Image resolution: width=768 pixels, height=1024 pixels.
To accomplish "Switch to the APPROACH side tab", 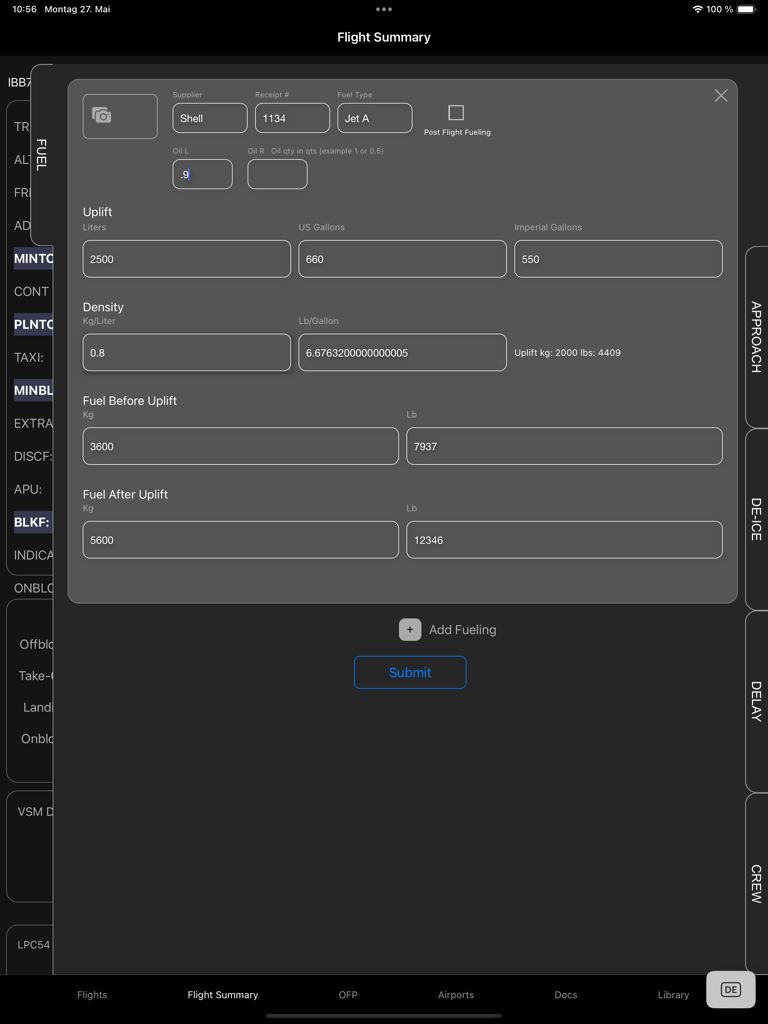I will (x=756, y=336).
